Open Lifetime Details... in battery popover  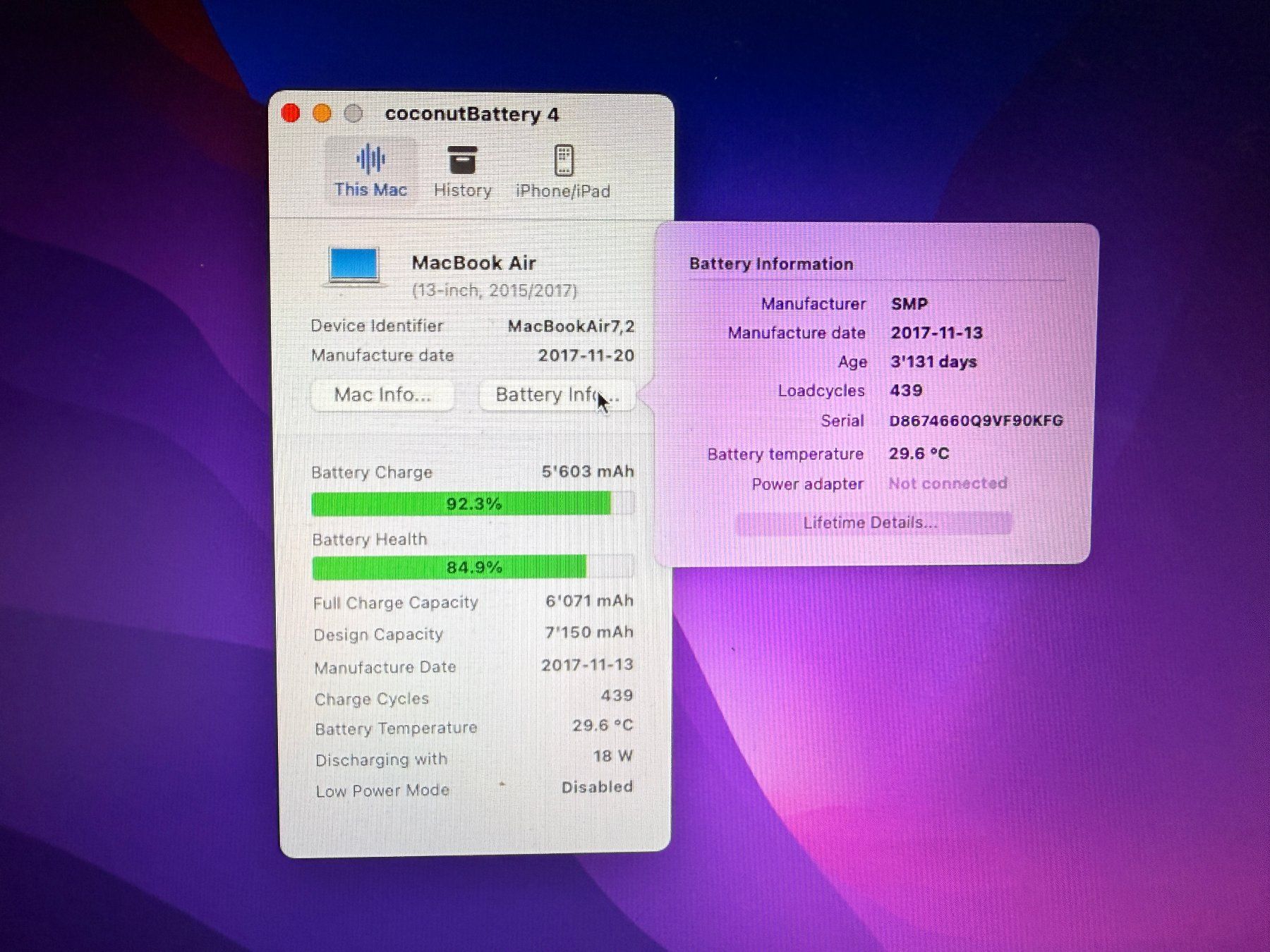pos(873,523)
